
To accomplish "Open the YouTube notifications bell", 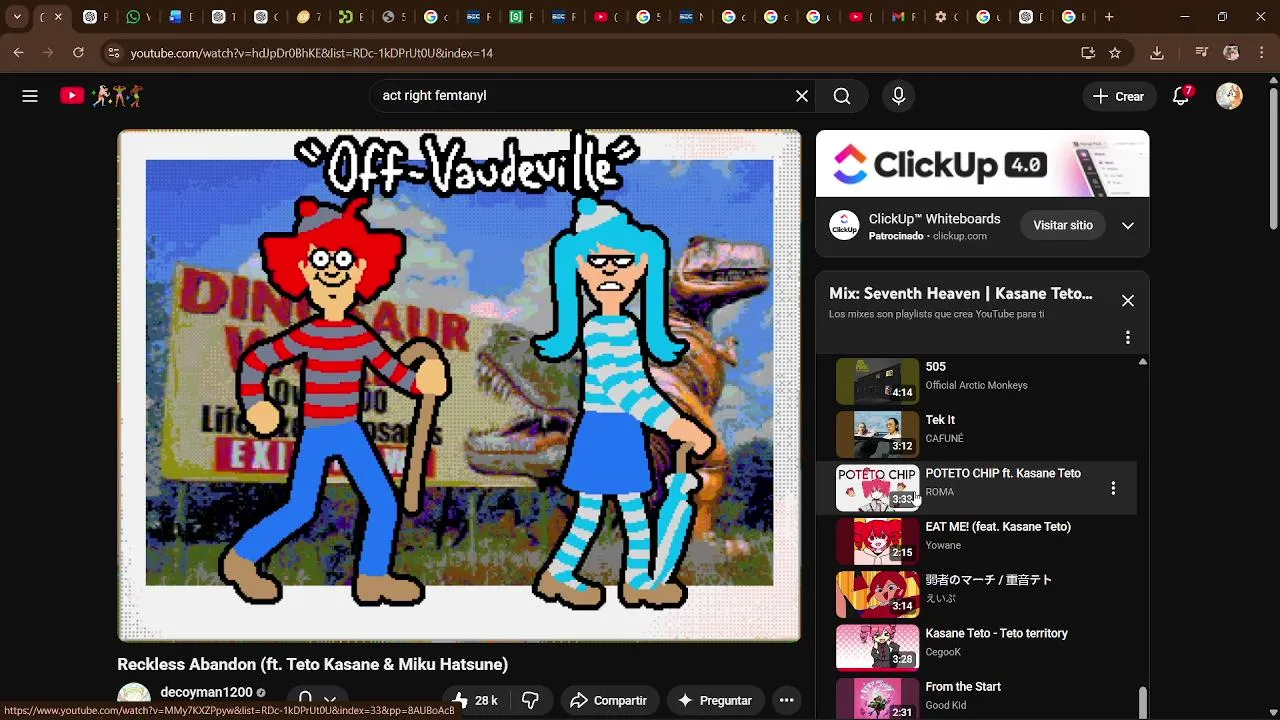I will [x=1181, y=96].
